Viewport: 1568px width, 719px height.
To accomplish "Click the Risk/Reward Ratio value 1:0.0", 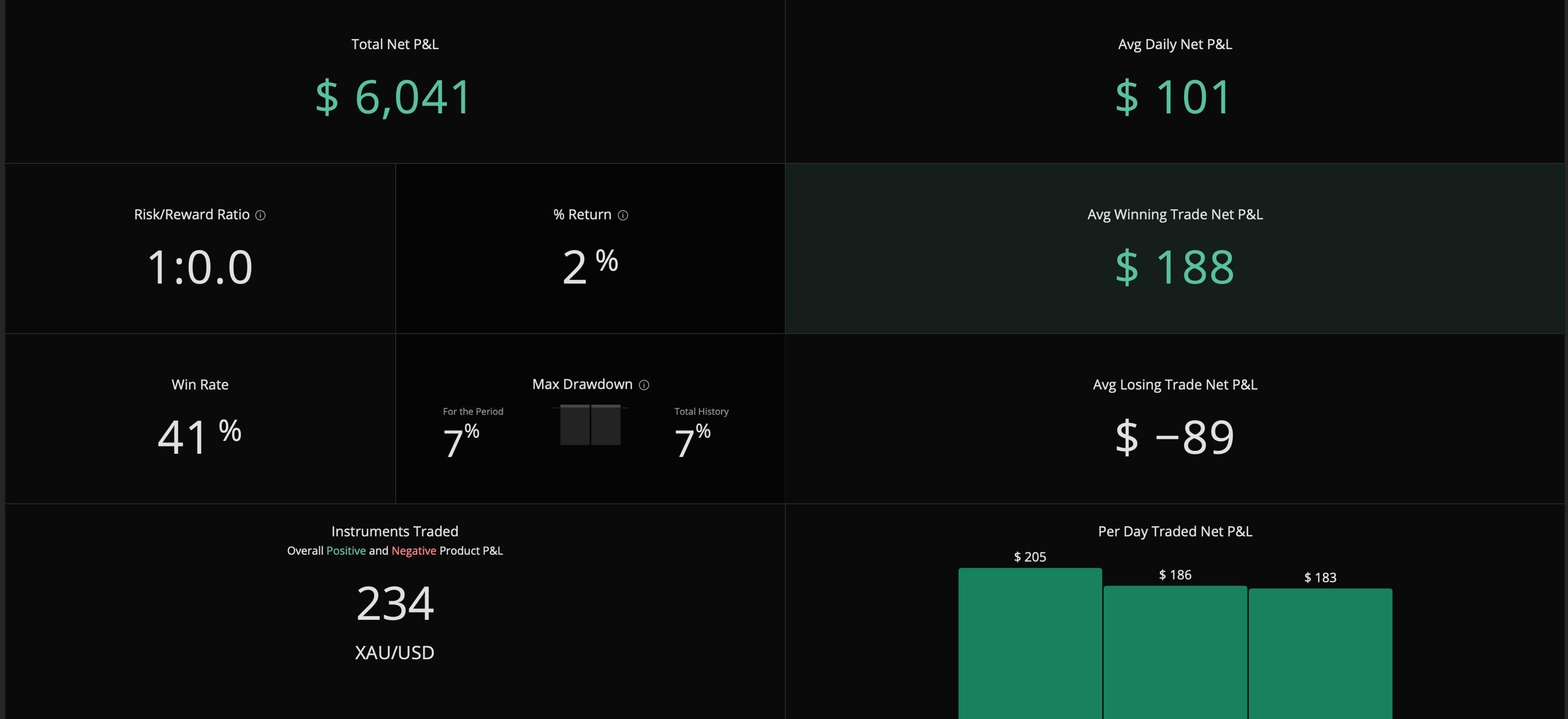I will click(x=200, y=267).
